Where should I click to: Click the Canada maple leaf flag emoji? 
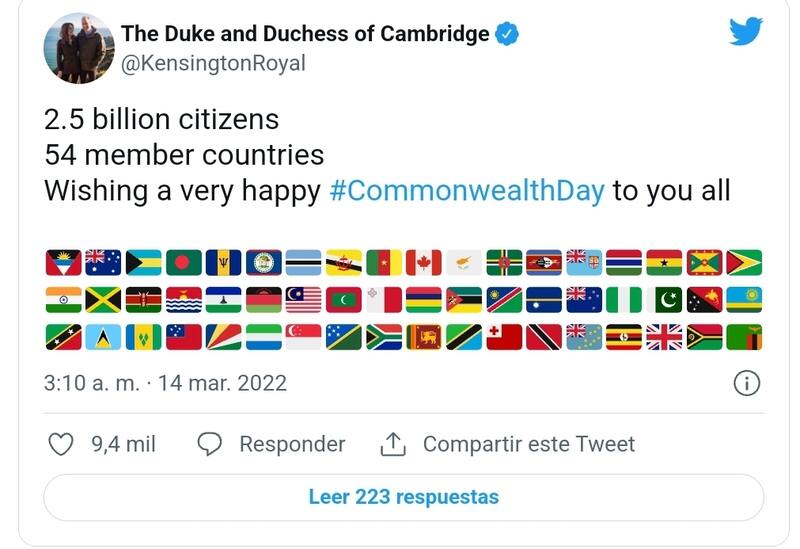423,263
